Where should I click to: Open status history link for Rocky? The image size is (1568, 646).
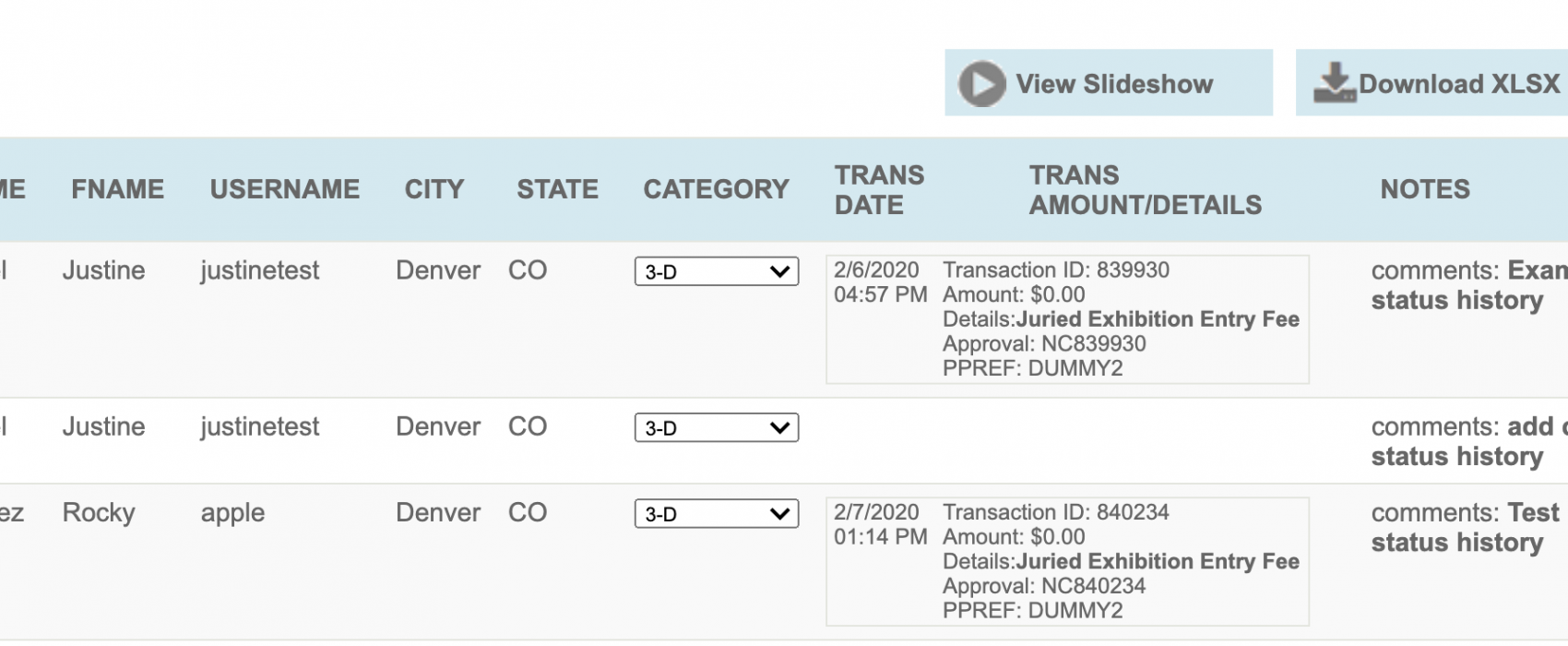[1456, 542]
